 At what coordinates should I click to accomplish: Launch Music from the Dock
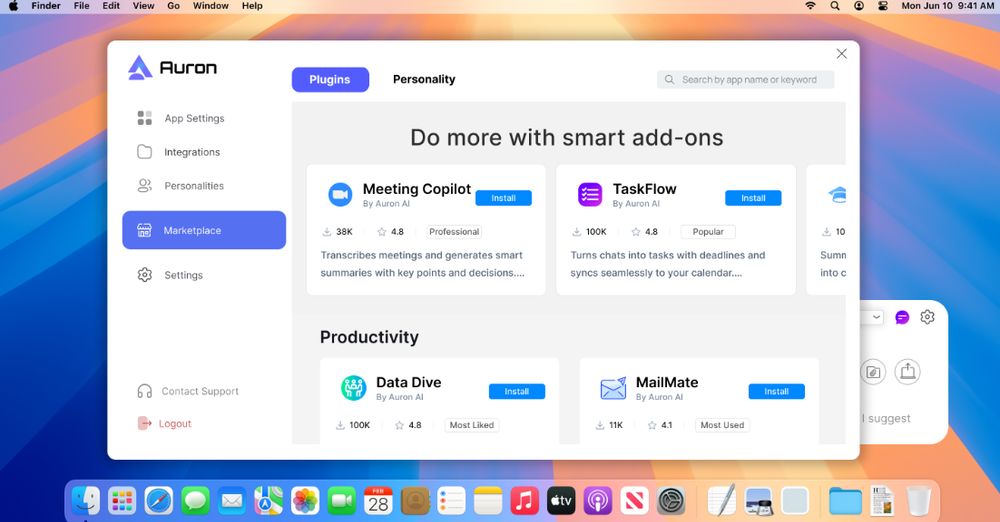tap(525, 501)
